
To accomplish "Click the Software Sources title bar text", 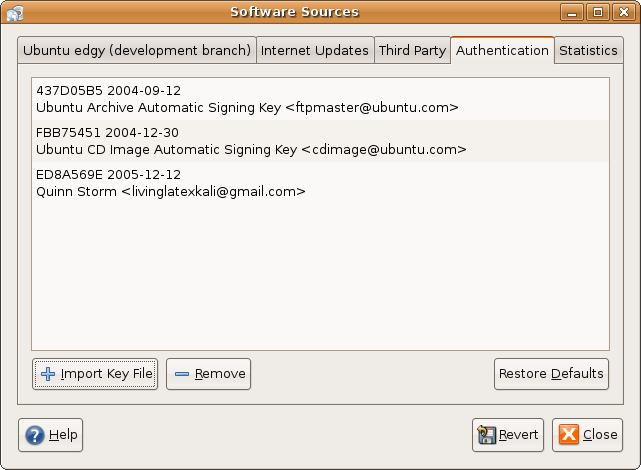I will coord(294,12).
